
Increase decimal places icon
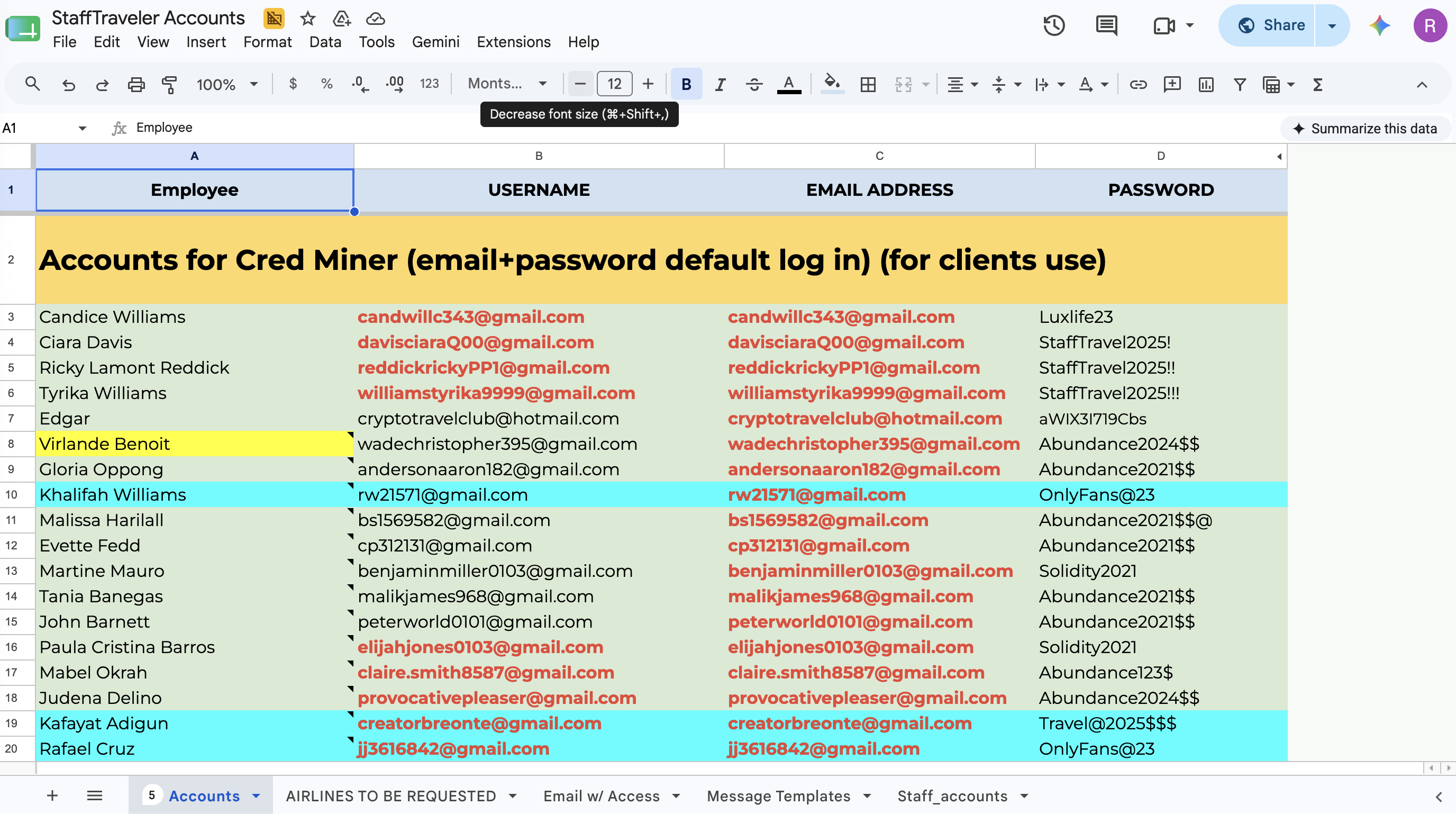(395, 84)
